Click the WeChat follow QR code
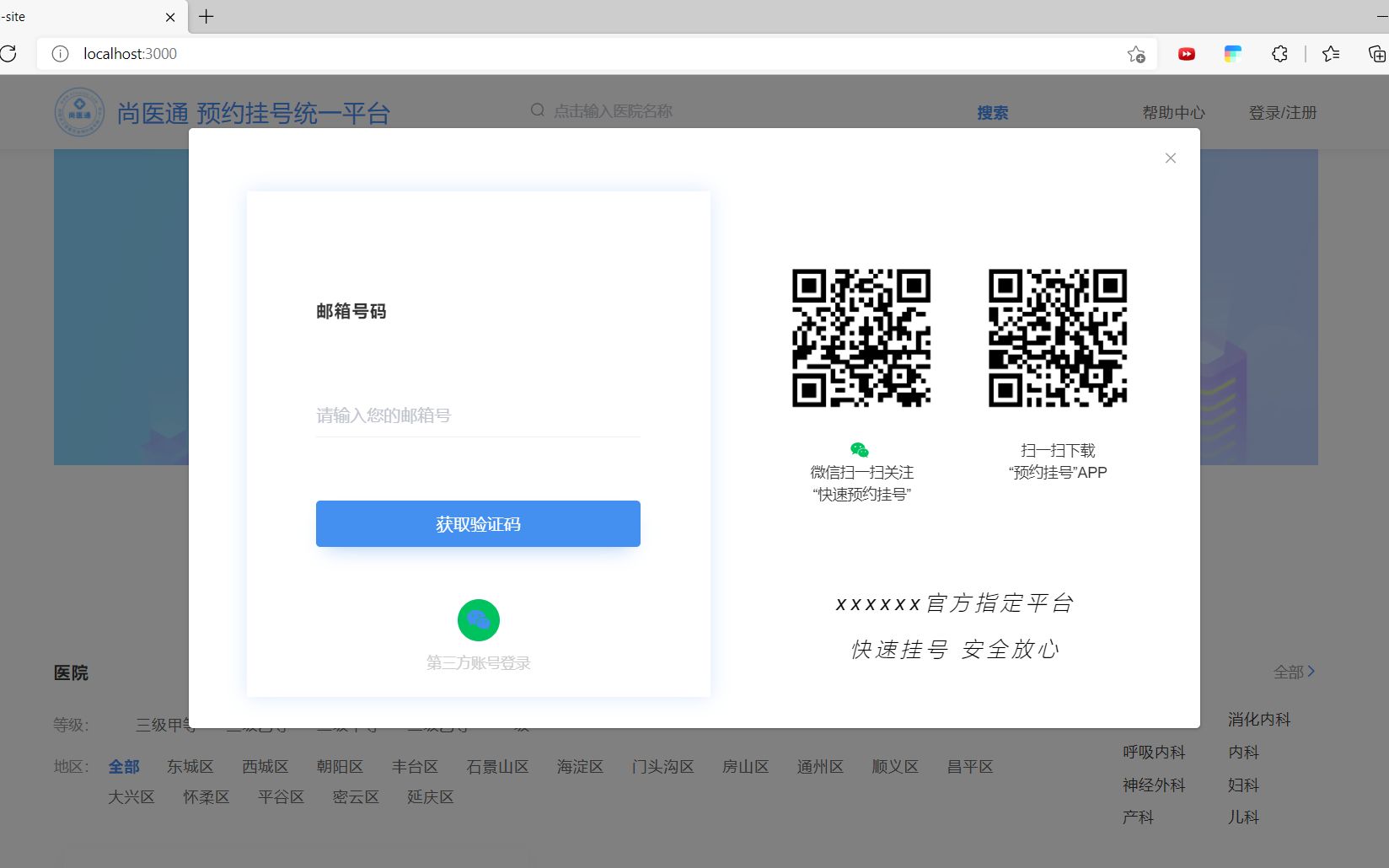The width and height of the screenshot is (1389, 868). [x=861, y=338]
